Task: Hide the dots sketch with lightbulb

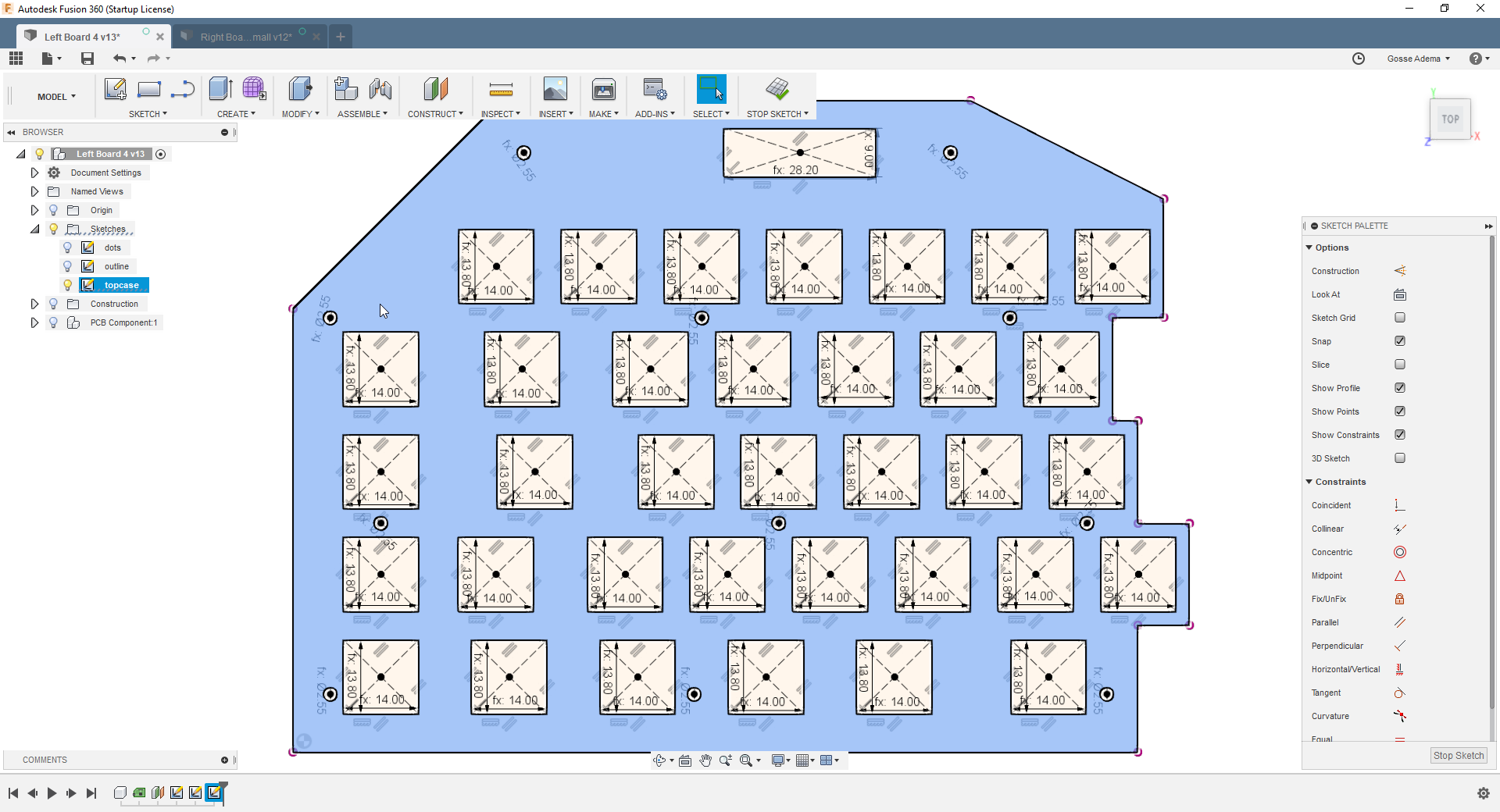Action: click(68, 248)
